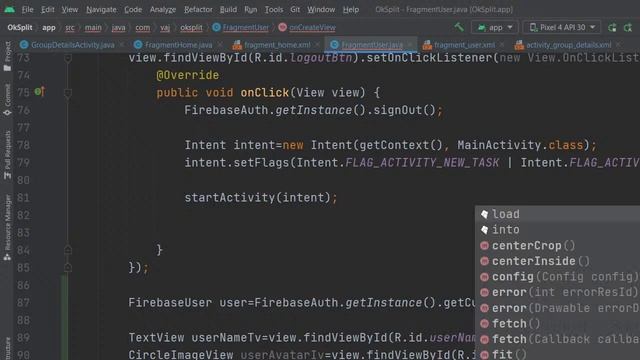Close the FragmentHome.java tab
The image size is (640, 360).
pyautogui.click(x=220, y=45)
